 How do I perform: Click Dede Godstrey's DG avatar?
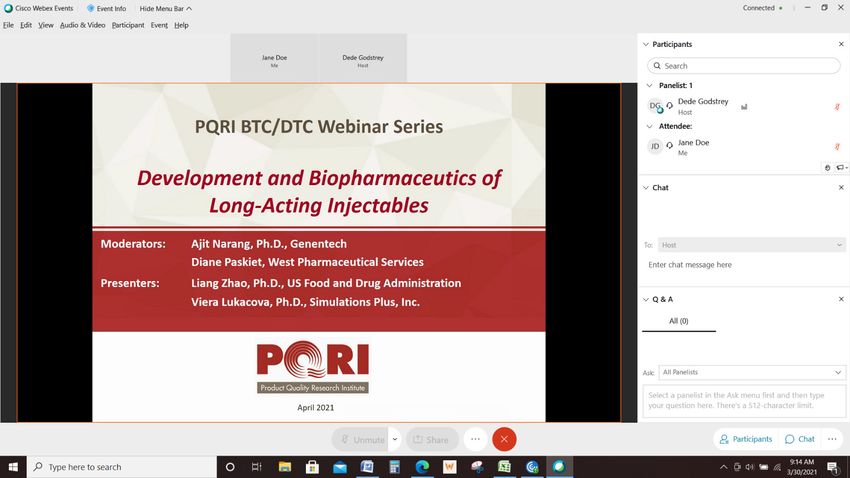655,106
